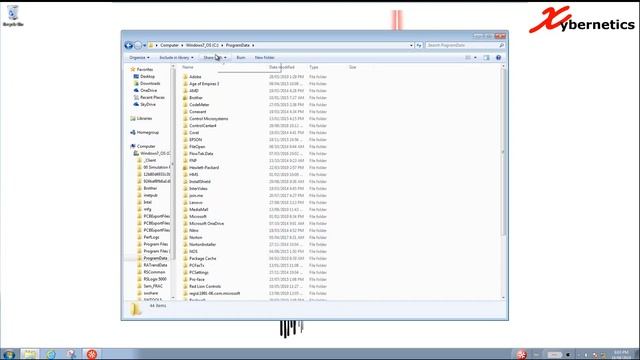Change your view with the views icon
Screen dimensions: 640x360
[x=468, y=58]
